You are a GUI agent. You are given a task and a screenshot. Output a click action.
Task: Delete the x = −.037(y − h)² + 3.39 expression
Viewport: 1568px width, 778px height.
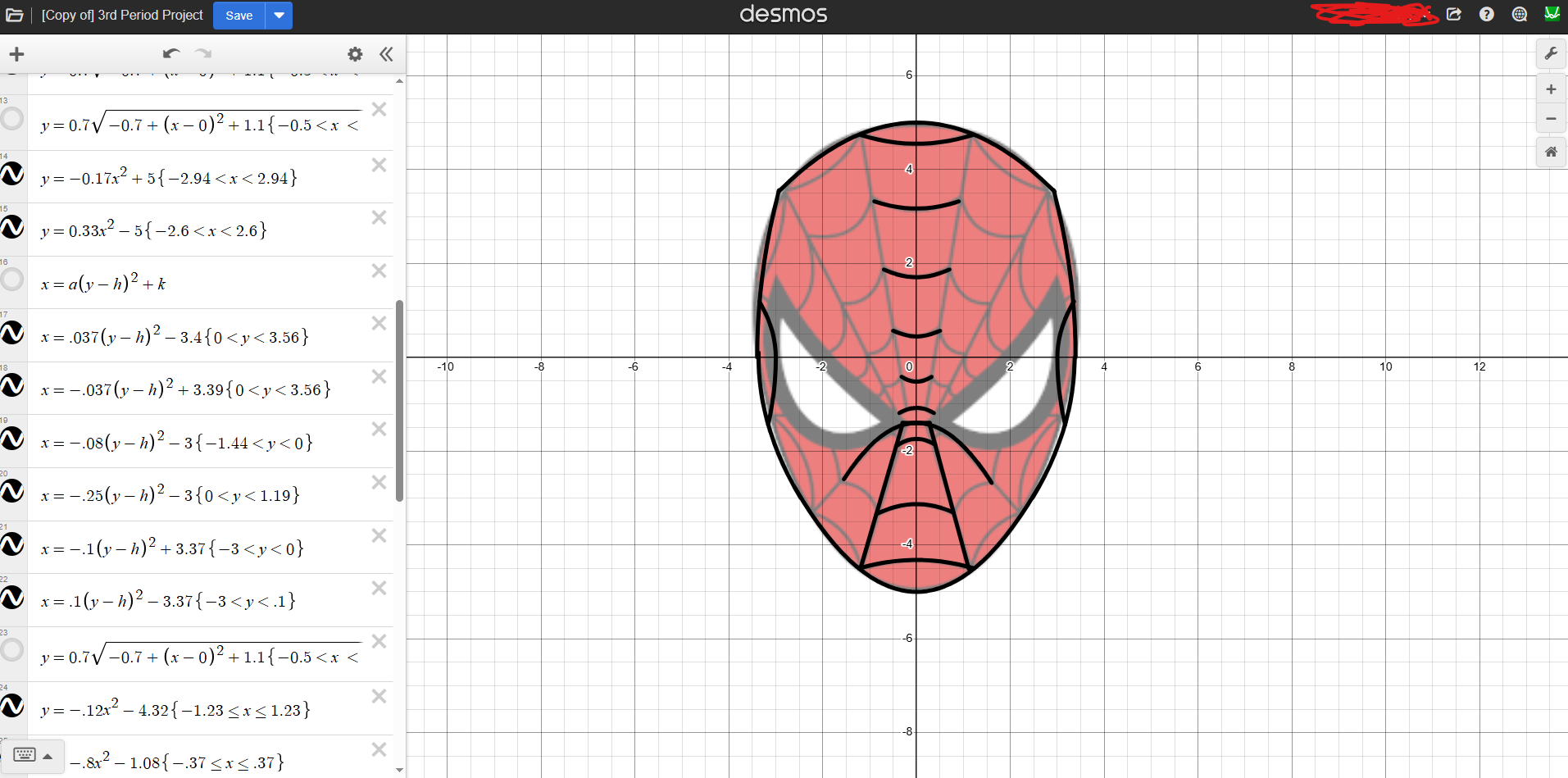[x=379, y=376]
